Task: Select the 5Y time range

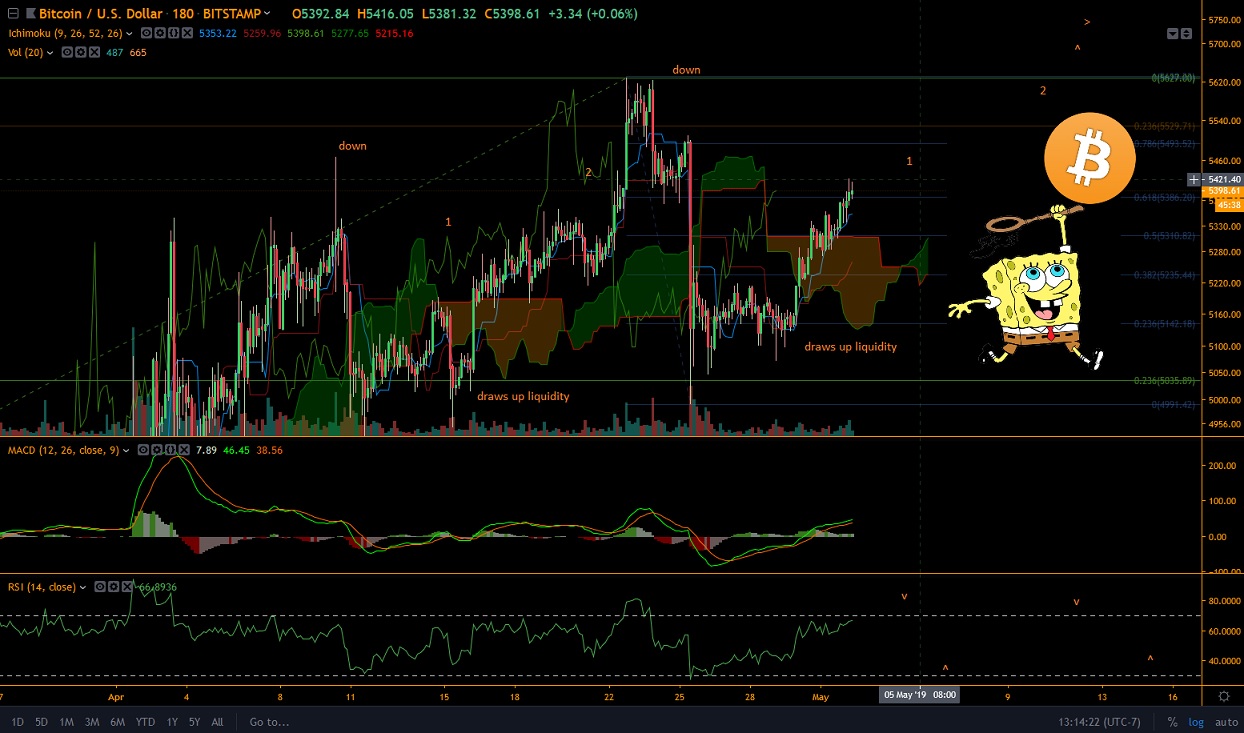Action: point(195,722)
